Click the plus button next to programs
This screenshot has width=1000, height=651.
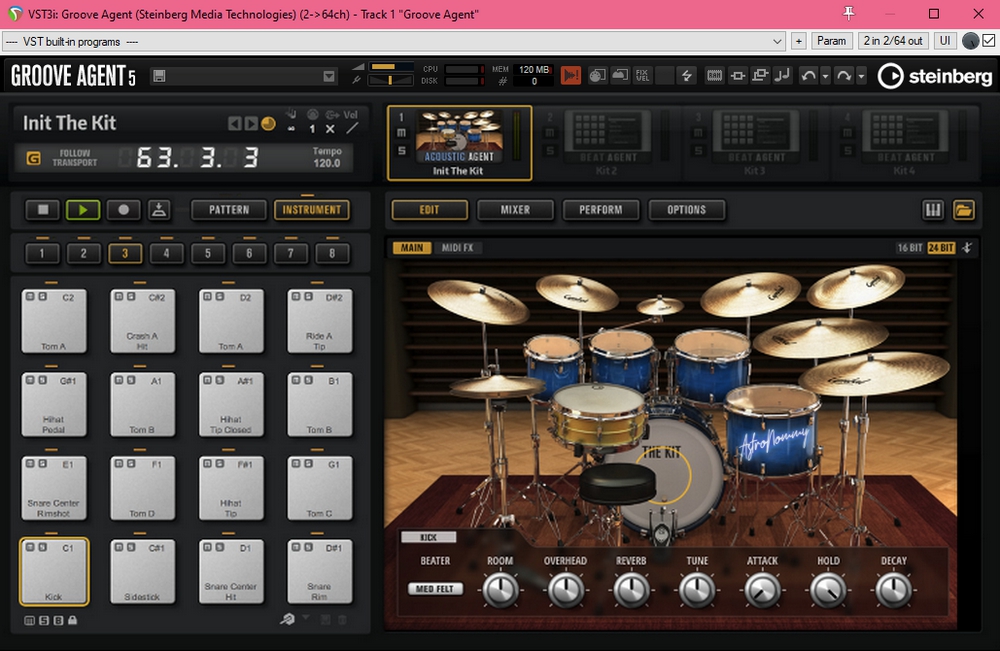click(798, 41)
